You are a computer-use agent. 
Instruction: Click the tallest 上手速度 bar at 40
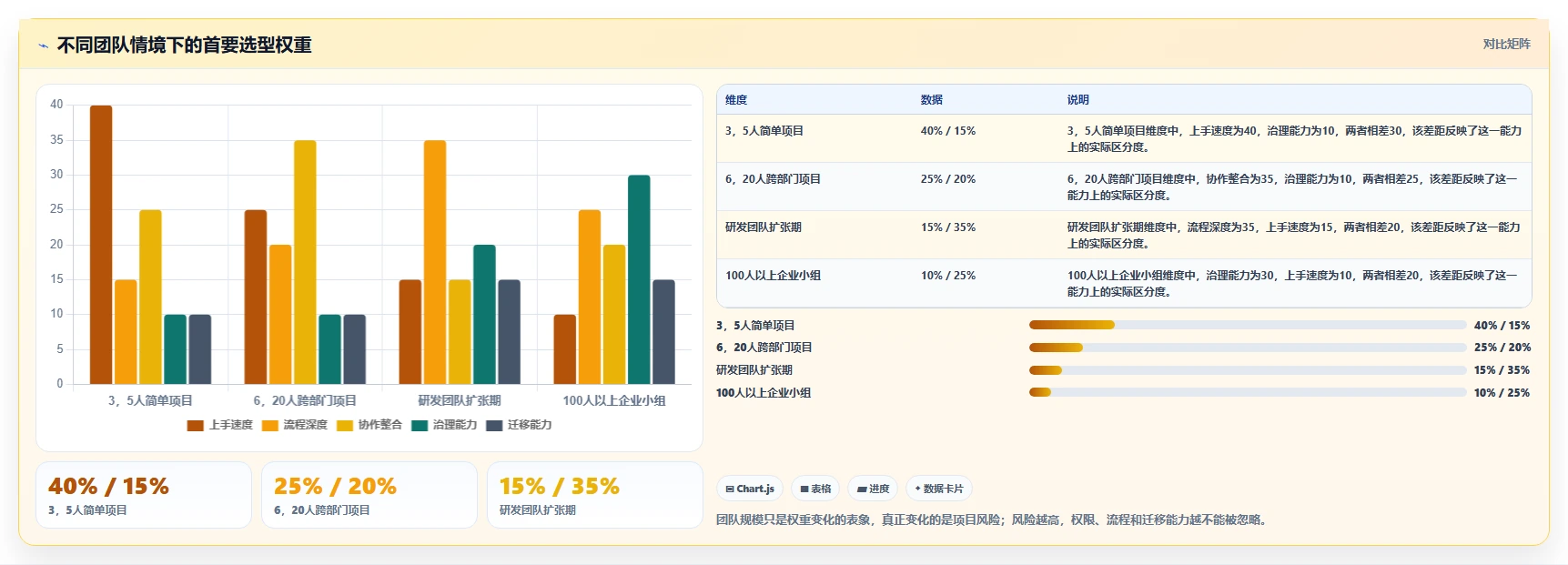pos(101,245)
